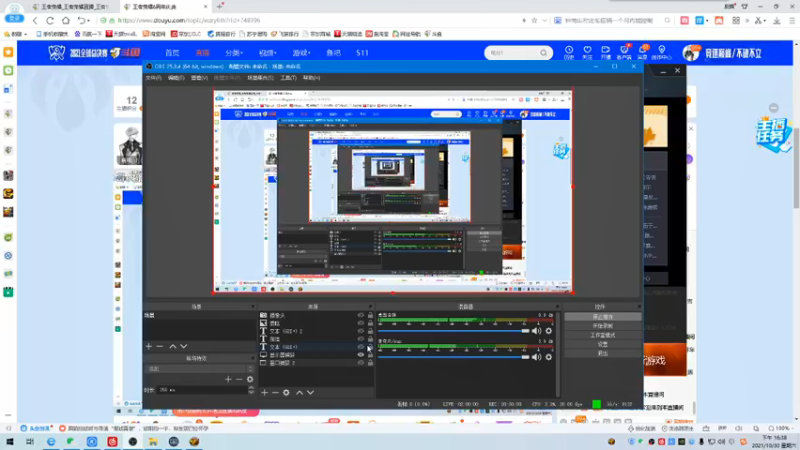This screenshot has width=800, height=450.
Task: Expand the 视频 video dropdown on Douyu
Action: 267,53
